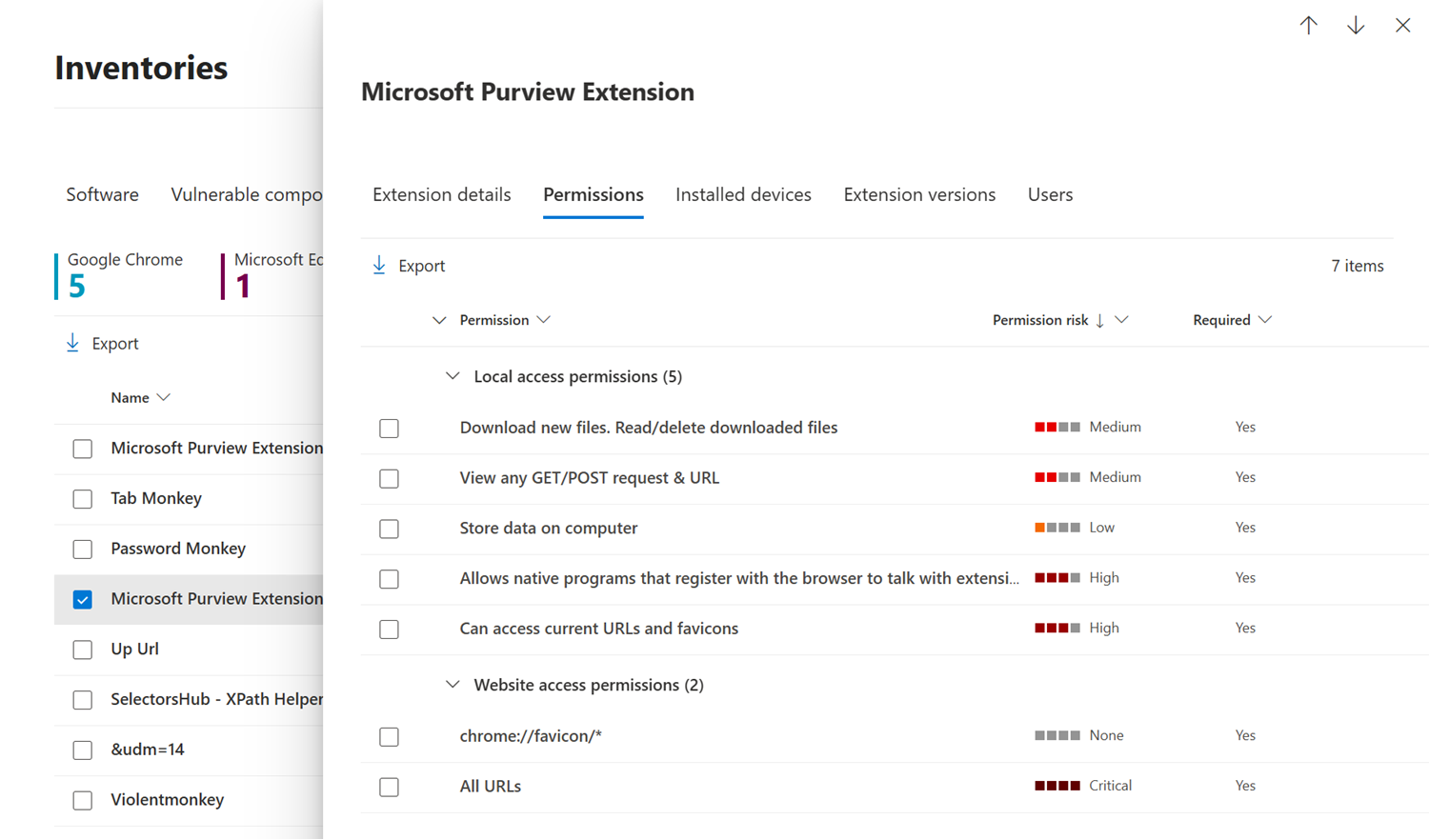This screenshot has width=1429, height=840.
Task: Open the Name column filter dropdown
Action: [x=164, y=397]
